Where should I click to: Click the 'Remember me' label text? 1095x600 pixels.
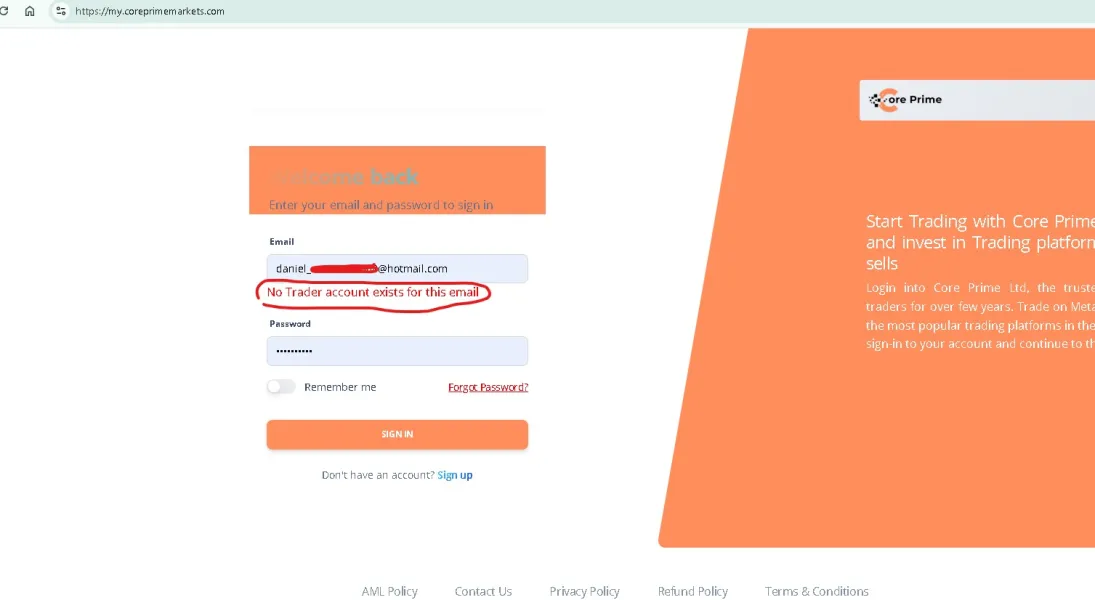point(340,387)
